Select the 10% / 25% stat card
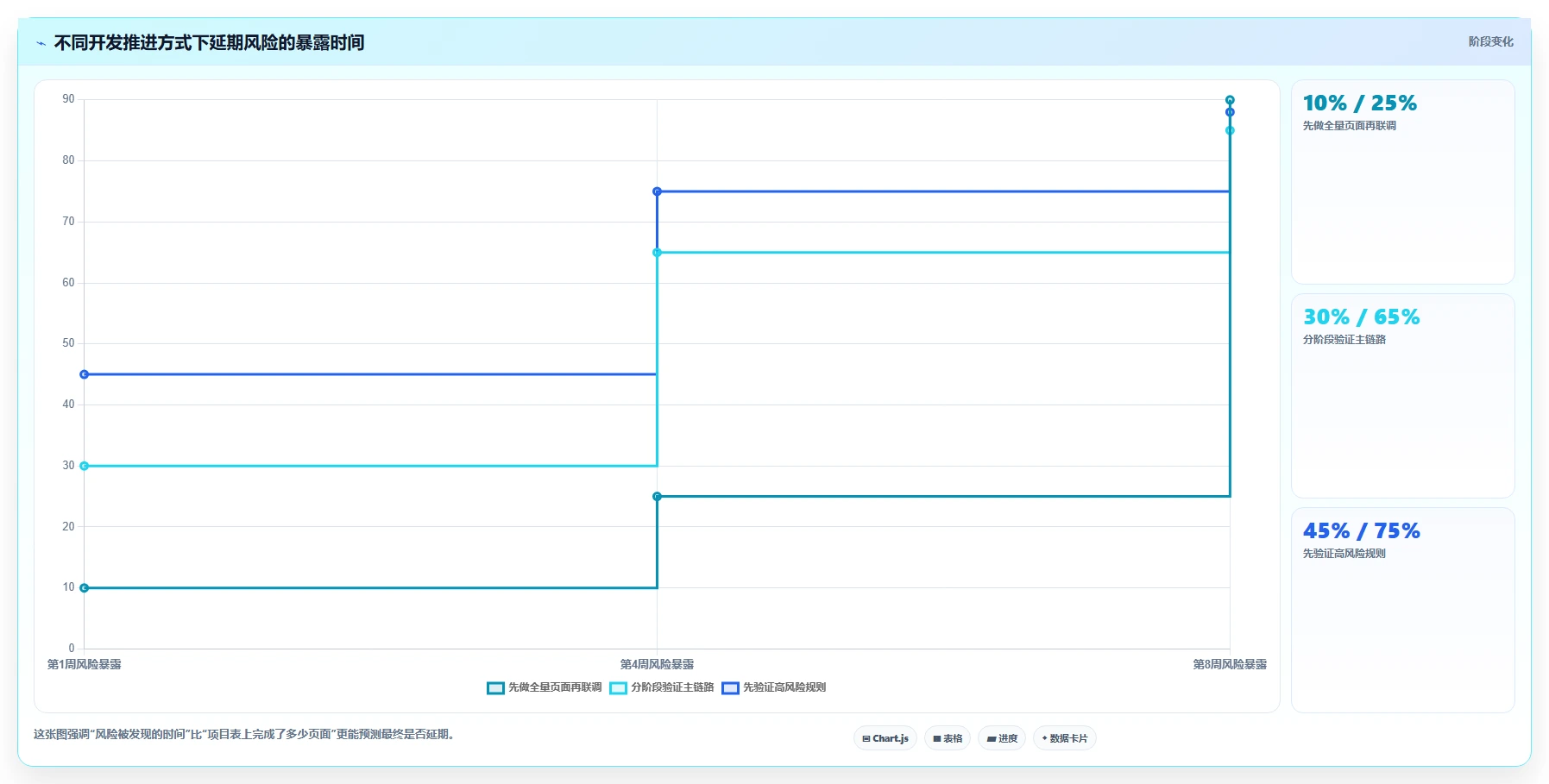The image size is (1549, 784). (x=1402, y=182)
